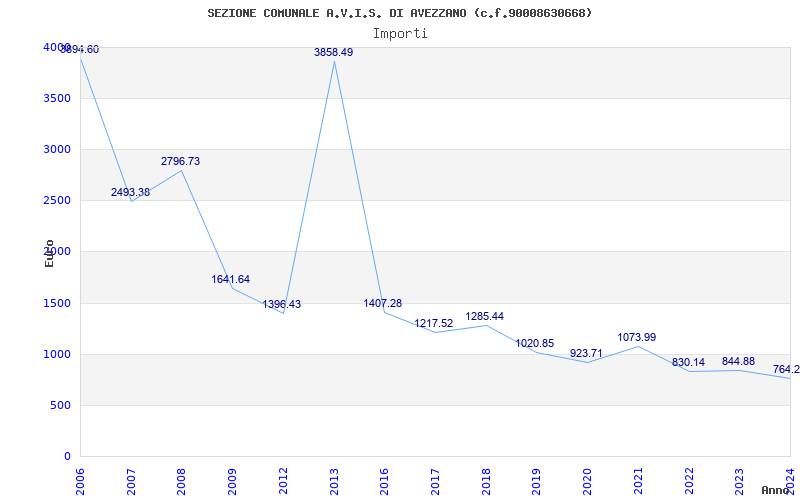Click the Euro y-axis label

point(49,253)
